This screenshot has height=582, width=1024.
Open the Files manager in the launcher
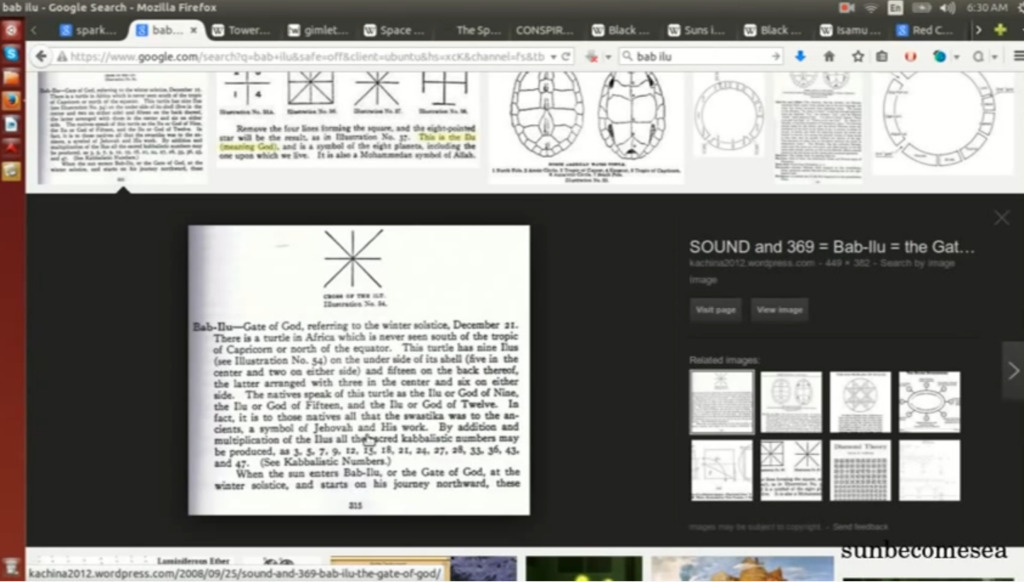(x=11, y=77)
